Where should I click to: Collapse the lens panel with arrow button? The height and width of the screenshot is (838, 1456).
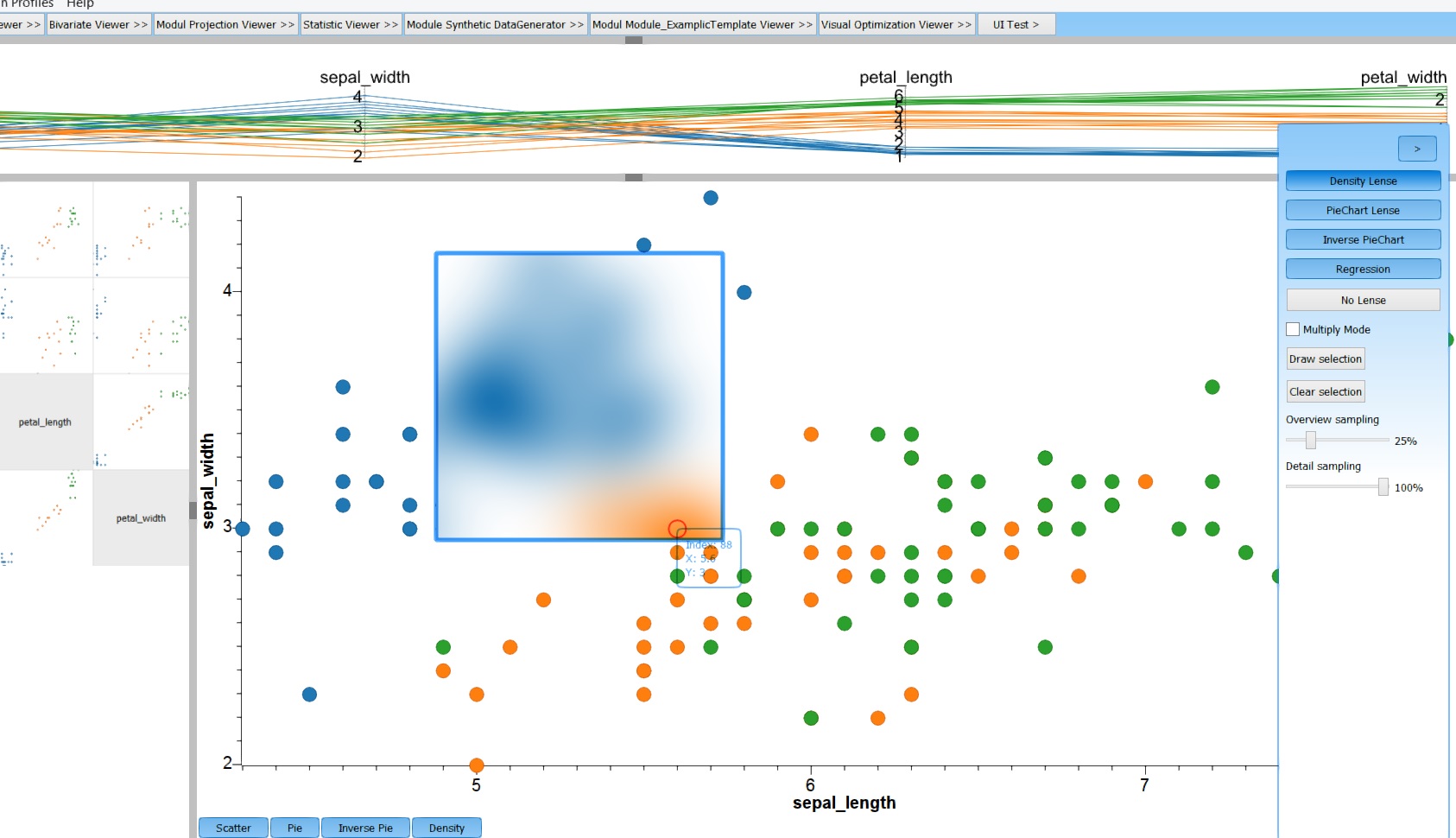(1416, 149)
